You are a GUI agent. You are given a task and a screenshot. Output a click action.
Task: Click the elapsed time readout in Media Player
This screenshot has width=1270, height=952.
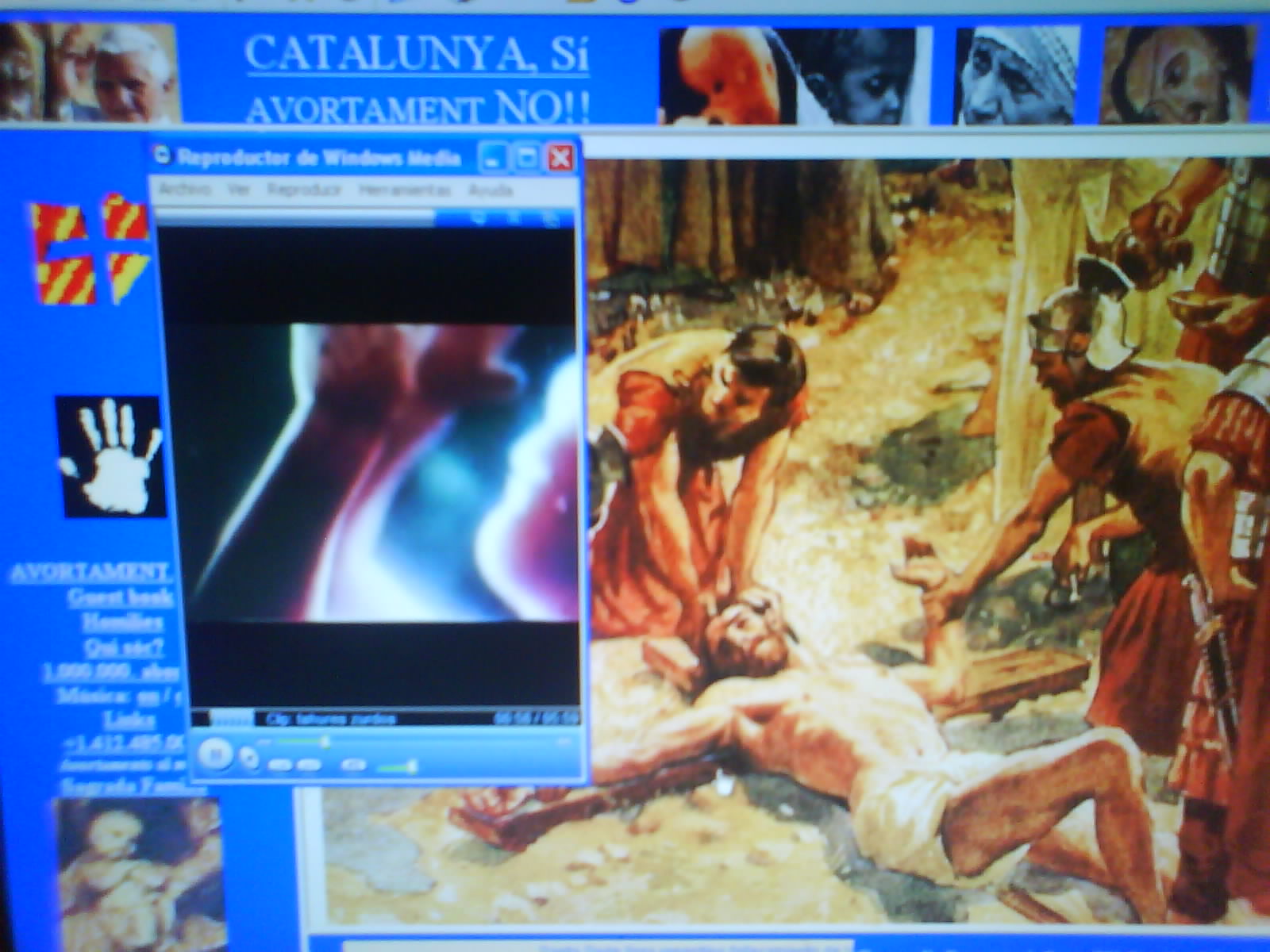coord(536,719)
